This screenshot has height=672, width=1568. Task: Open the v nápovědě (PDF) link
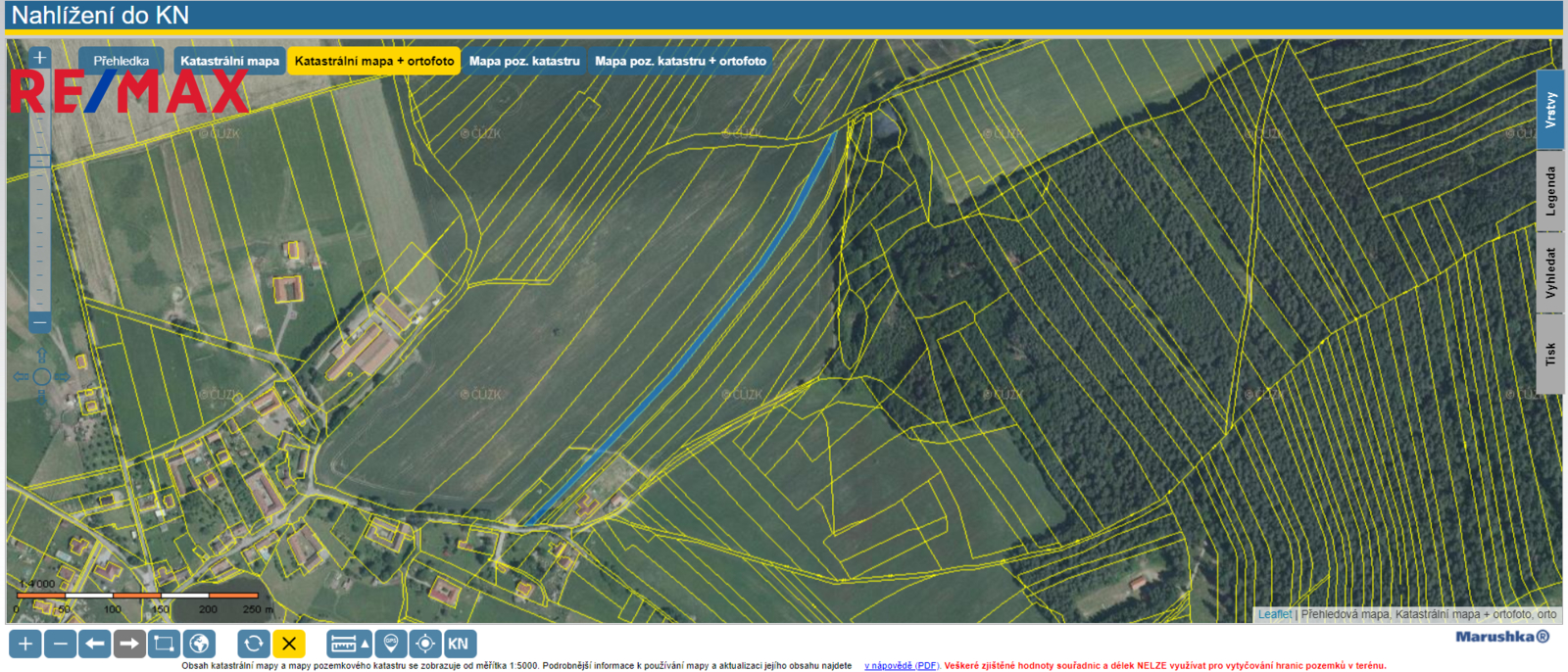click(x=901, y=666)
